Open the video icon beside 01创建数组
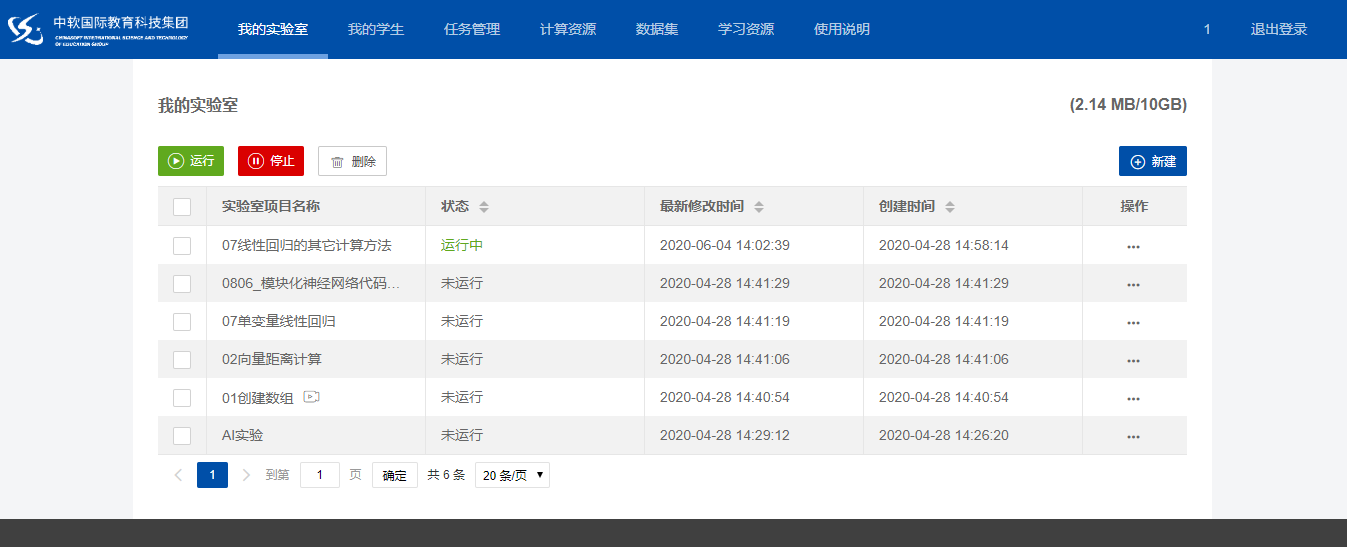The width and height of the screenshot is (1347, 547). 311,397
